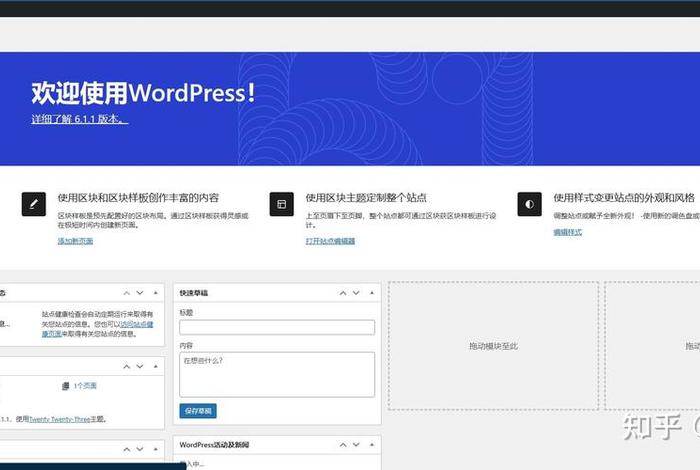Click the 标题 field label
The width and height of the screenshot is (700, 470).
[x=186, y=312]
